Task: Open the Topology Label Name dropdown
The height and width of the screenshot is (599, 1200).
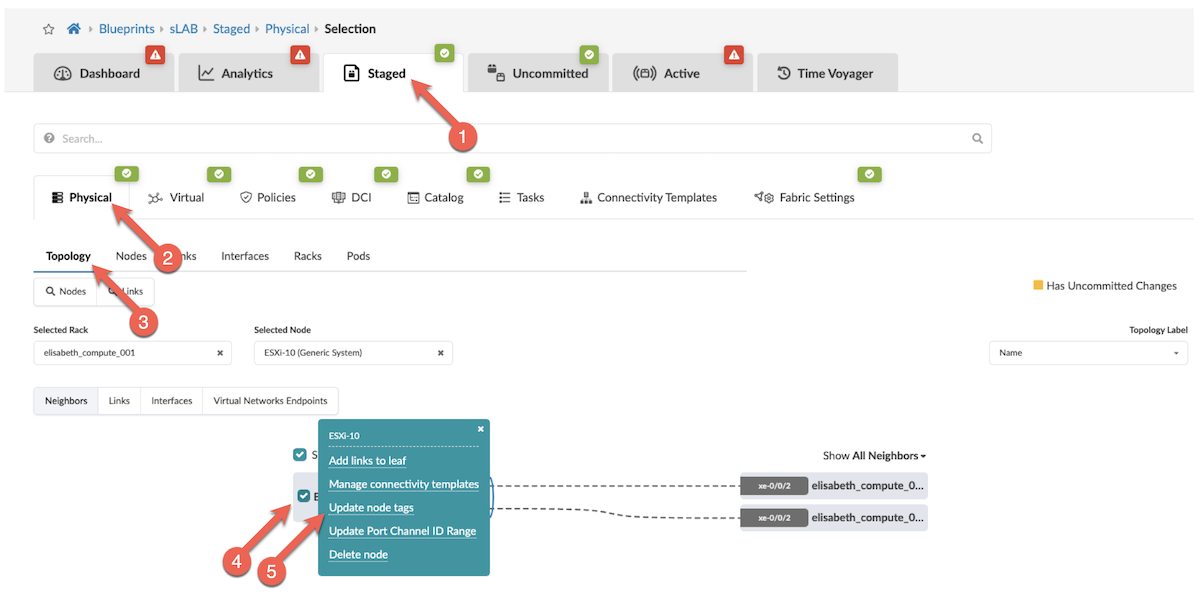Action: click(x=1088, y=353)
